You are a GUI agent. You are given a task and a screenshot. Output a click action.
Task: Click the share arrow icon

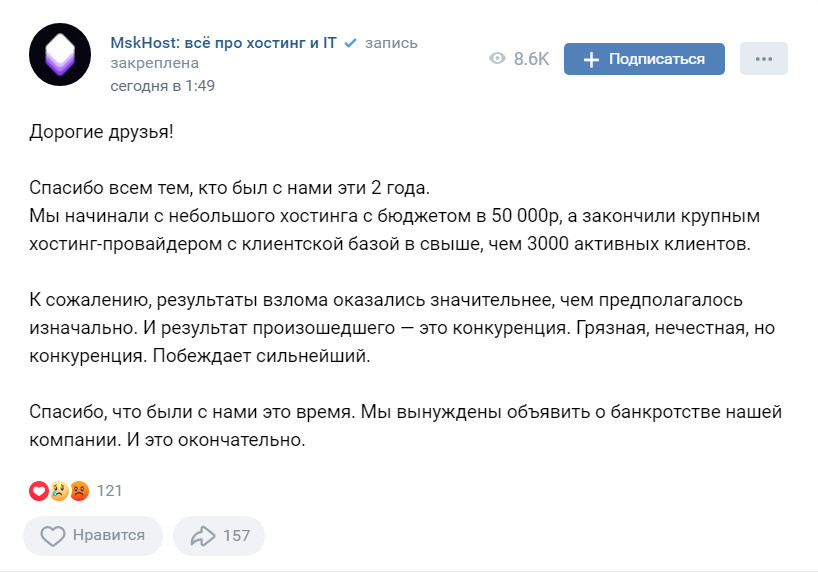coord(202,536)
